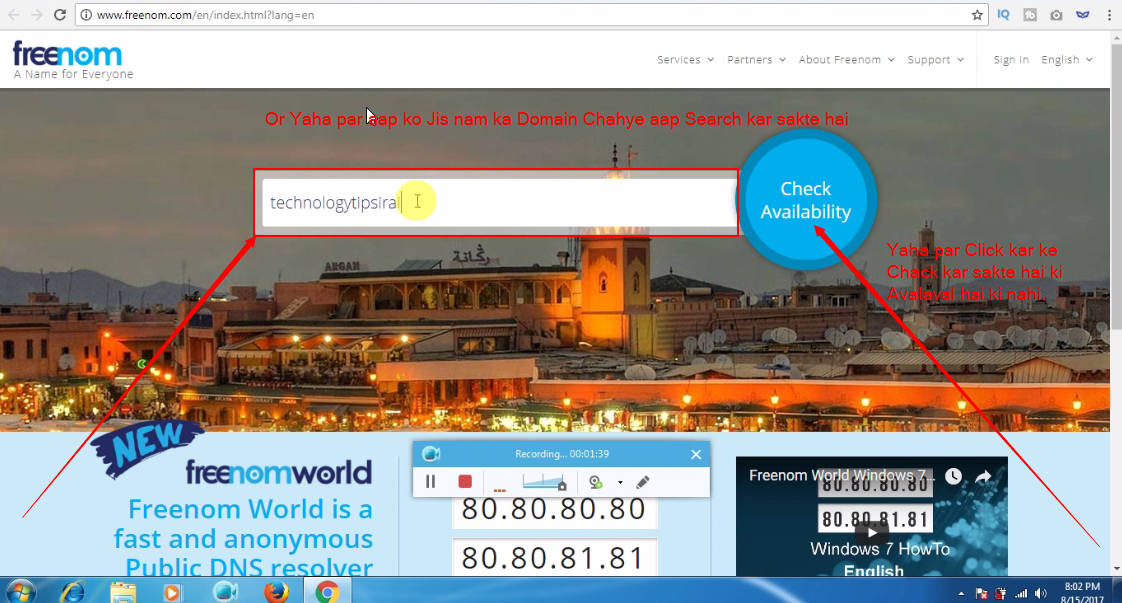
Task: Open the Sign in link
Action: click(1010, 59)
